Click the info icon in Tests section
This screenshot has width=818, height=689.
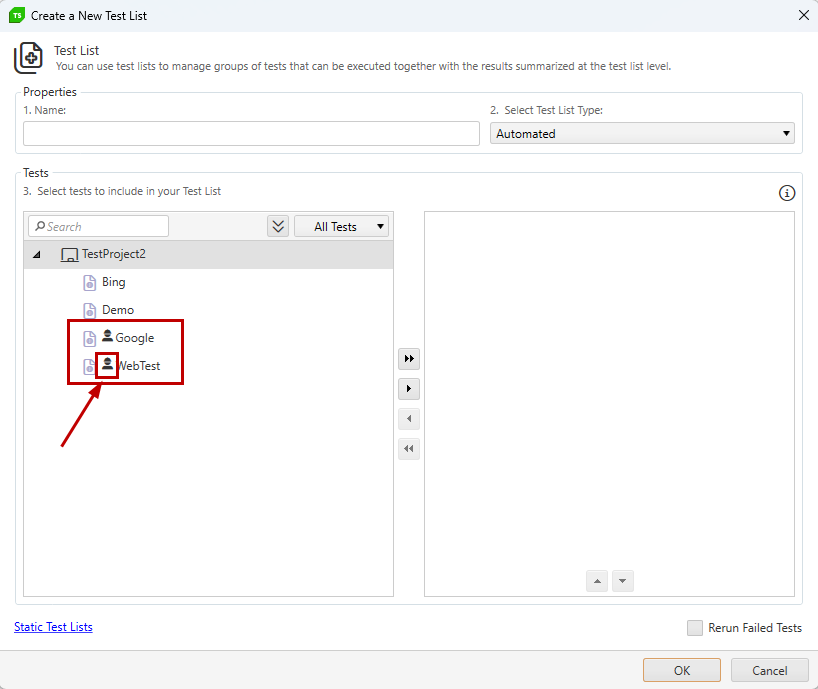coord(787,193)
